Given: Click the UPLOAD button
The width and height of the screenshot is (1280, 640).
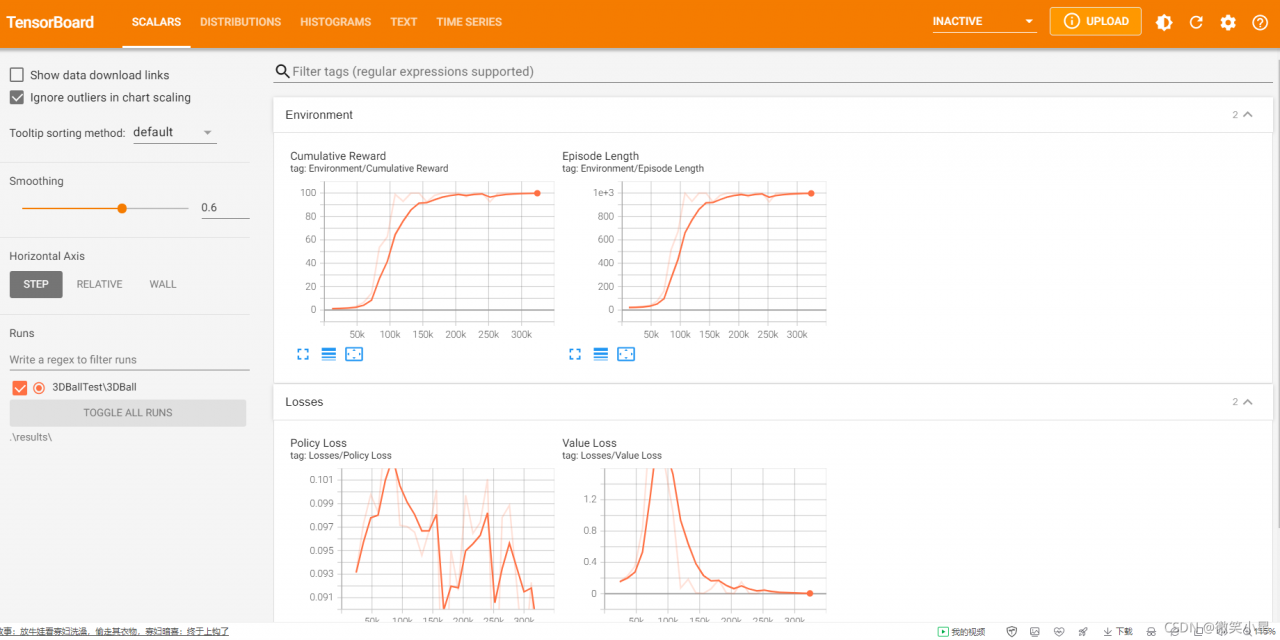Looking at the screenshot, I should tap(1095, 21).
